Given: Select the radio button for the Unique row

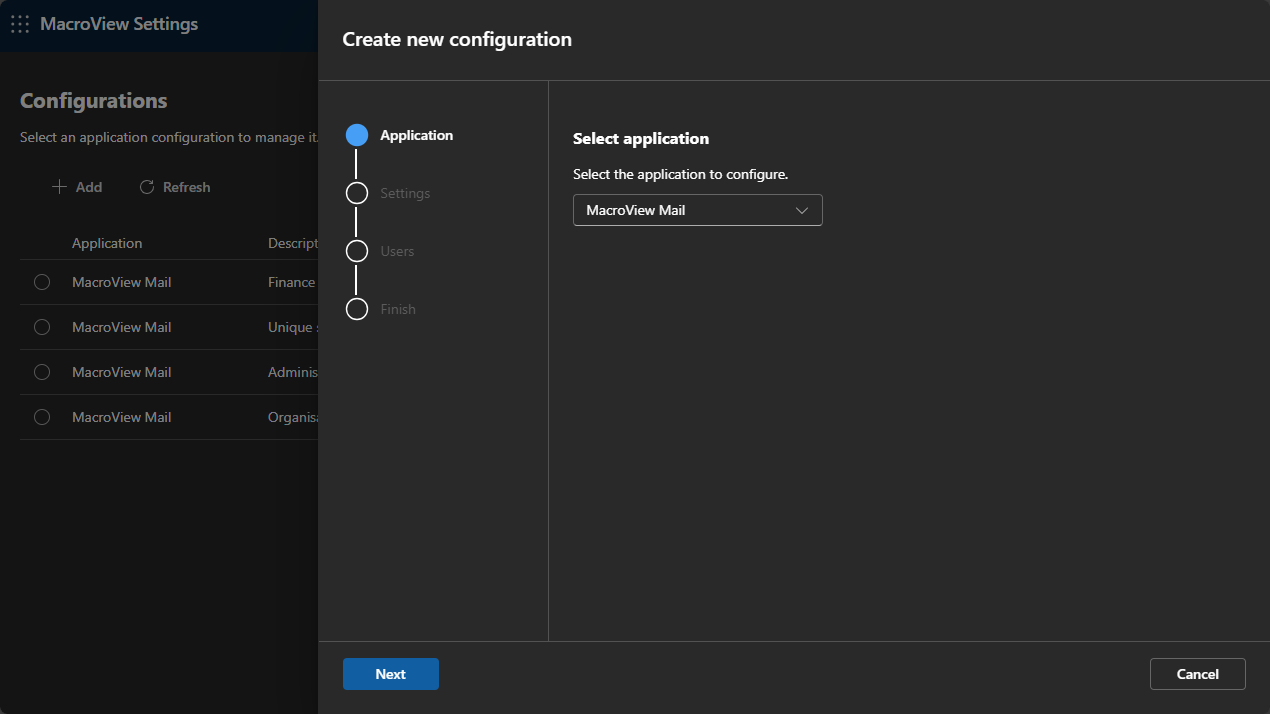Looking at the screenshot, I should [42, 327].
